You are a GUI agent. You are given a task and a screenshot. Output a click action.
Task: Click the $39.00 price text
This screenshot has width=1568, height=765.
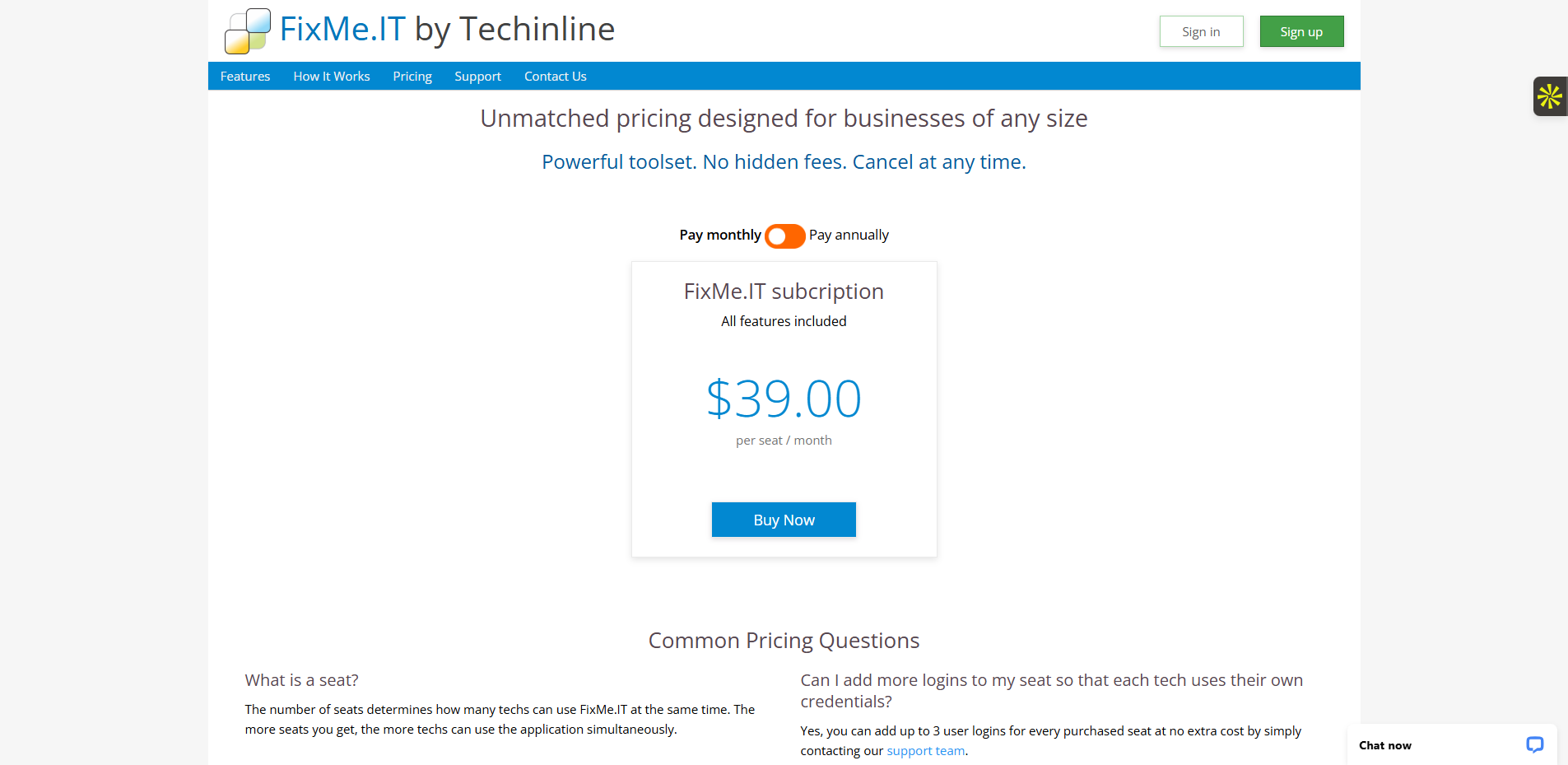784,399
